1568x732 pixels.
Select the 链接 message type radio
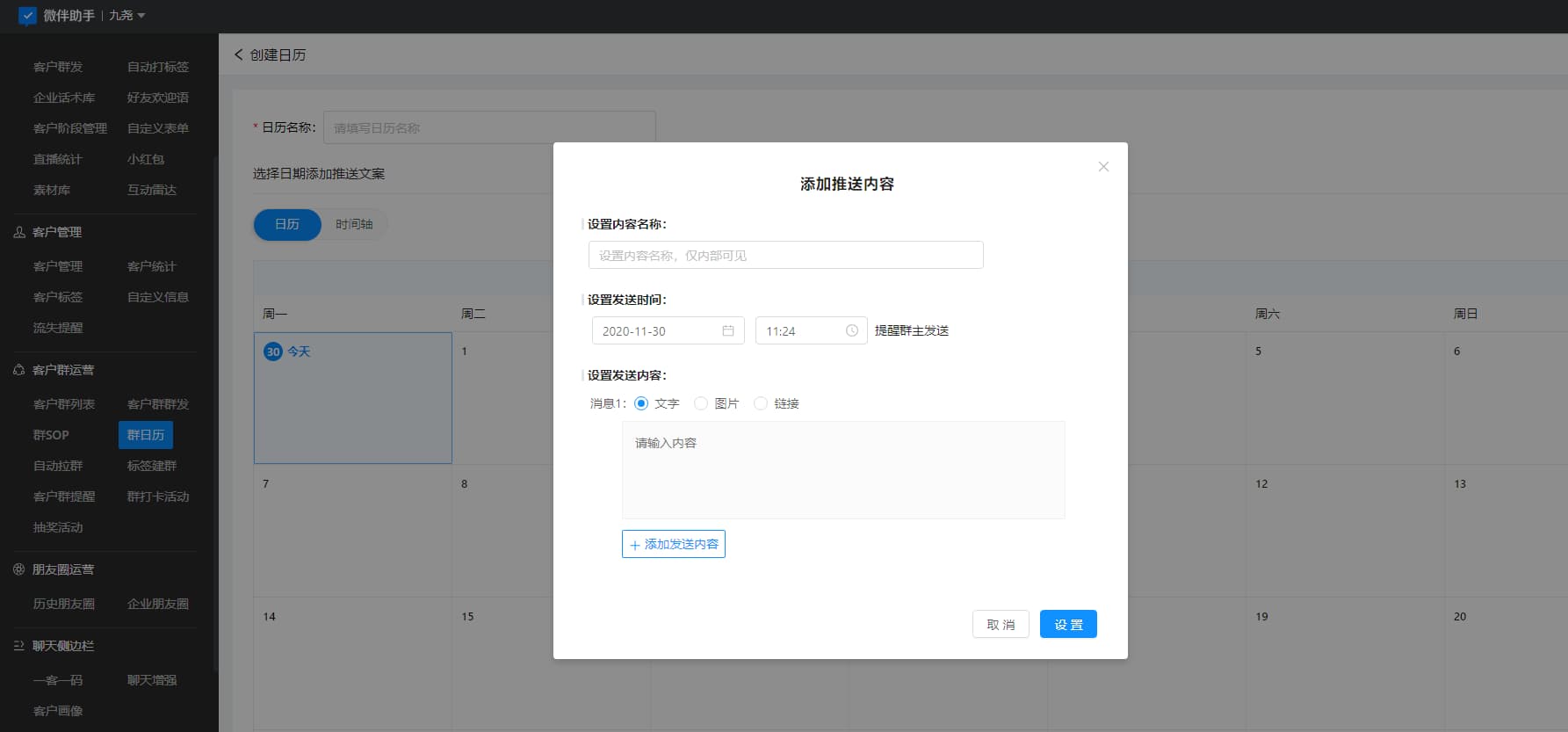(761, 403)
